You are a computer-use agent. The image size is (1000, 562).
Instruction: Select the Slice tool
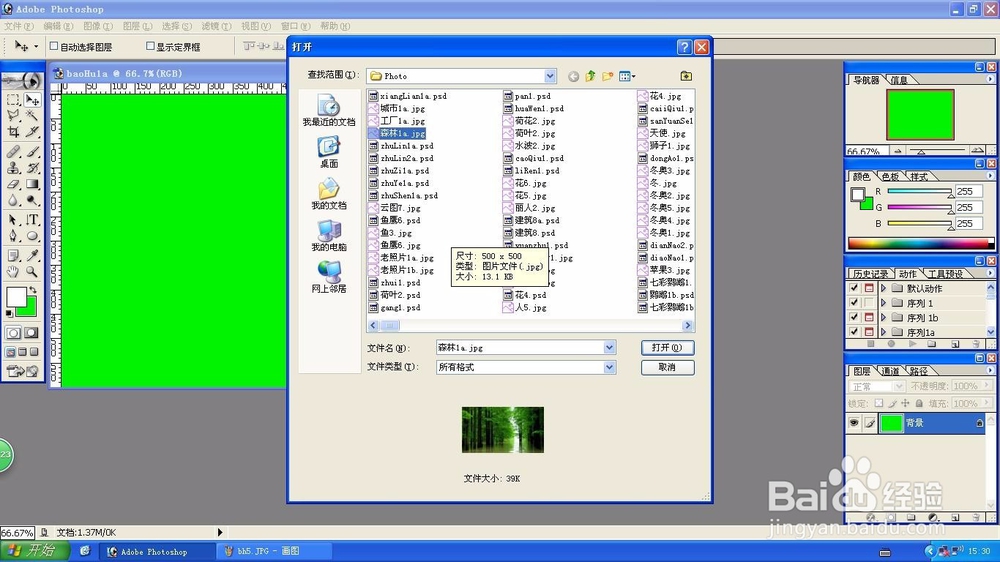[32, 131]
